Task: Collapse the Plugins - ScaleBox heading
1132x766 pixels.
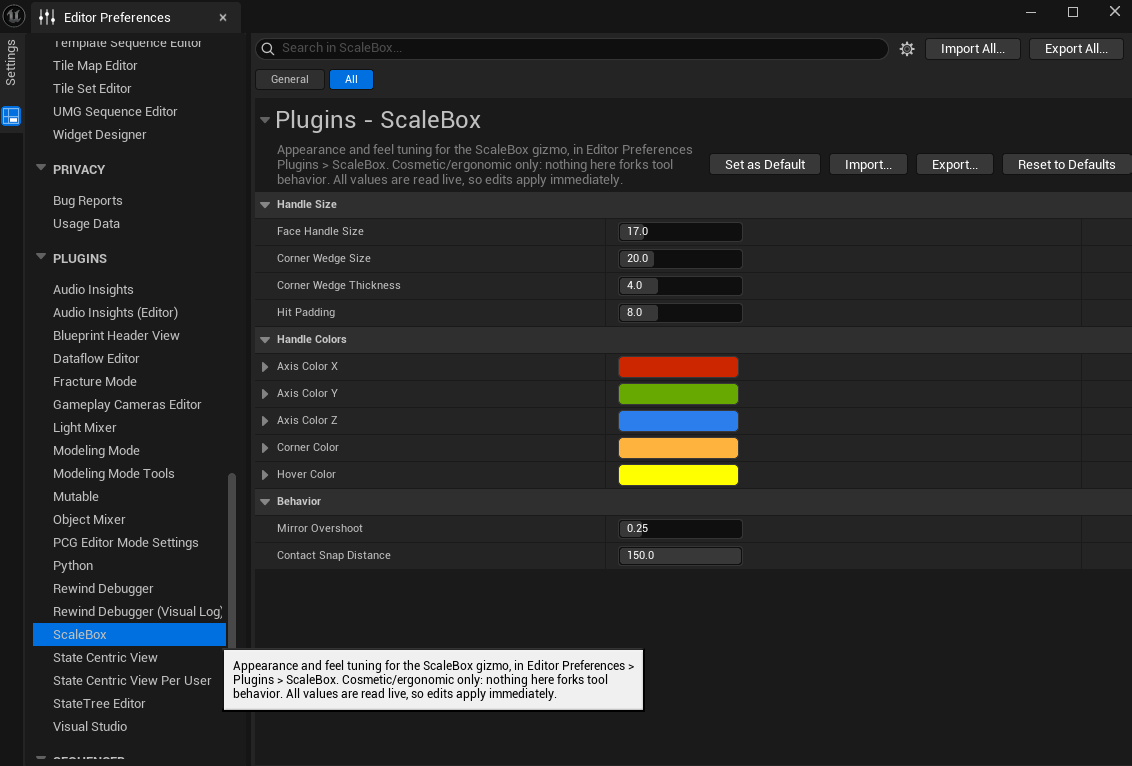Action: [265, 120]
